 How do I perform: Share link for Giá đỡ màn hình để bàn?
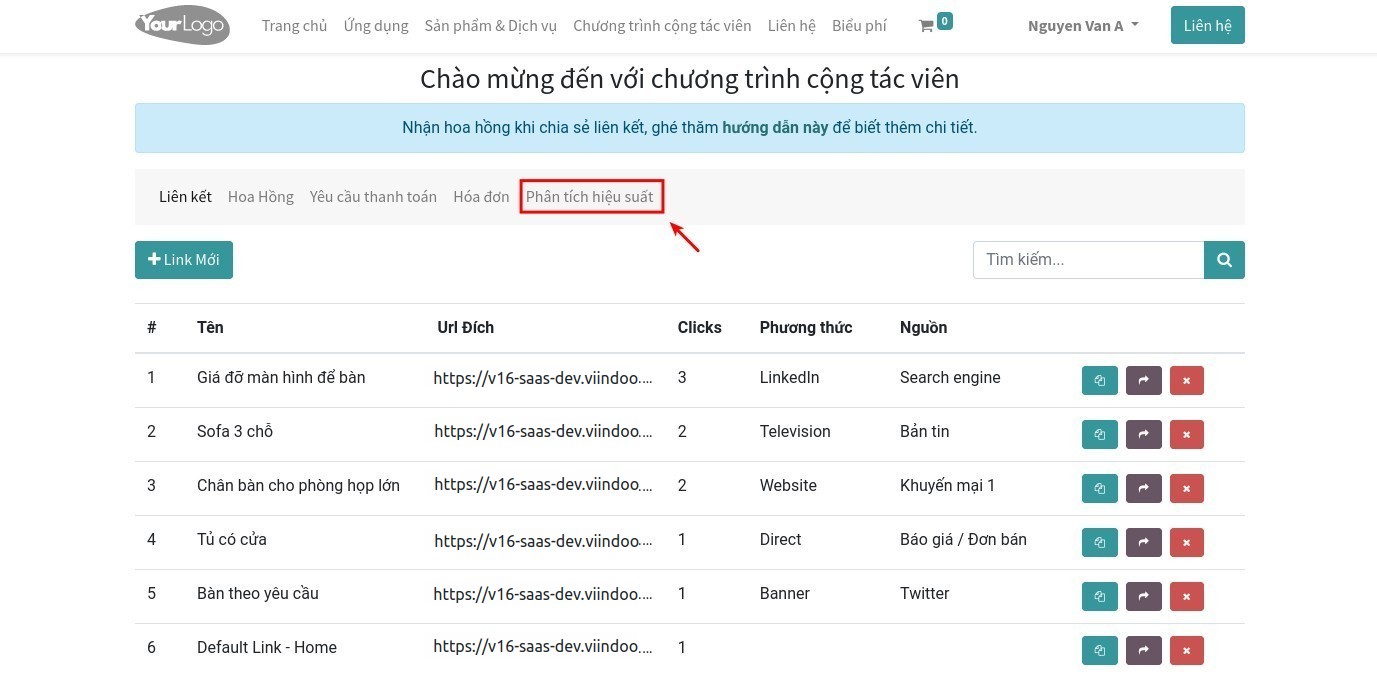coord(1143,381)
